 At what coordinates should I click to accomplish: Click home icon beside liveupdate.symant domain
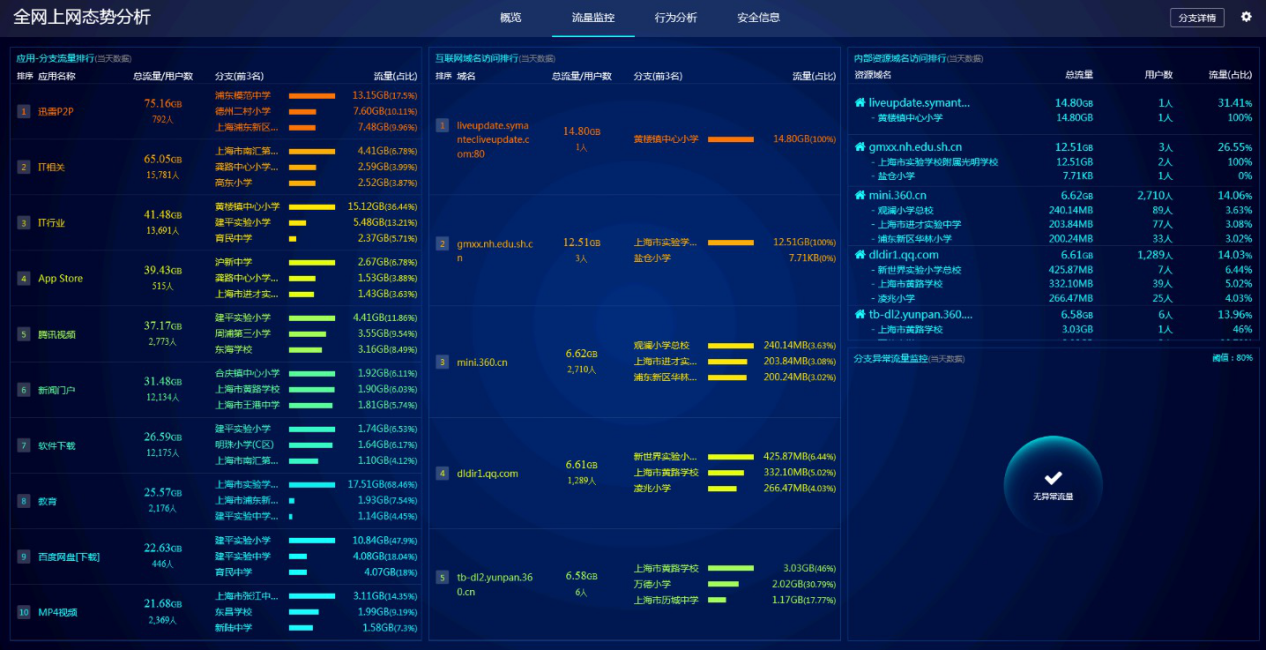point(859,103)
